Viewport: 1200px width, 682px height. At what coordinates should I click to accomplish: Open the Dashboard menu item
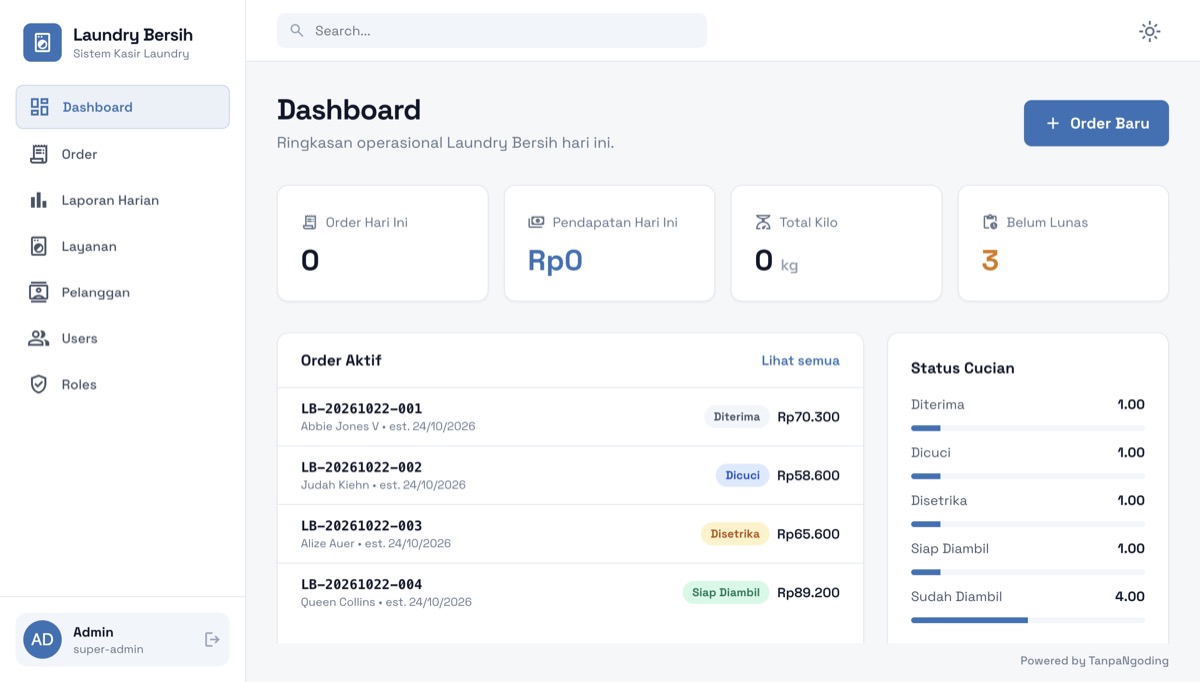(123, 107)
